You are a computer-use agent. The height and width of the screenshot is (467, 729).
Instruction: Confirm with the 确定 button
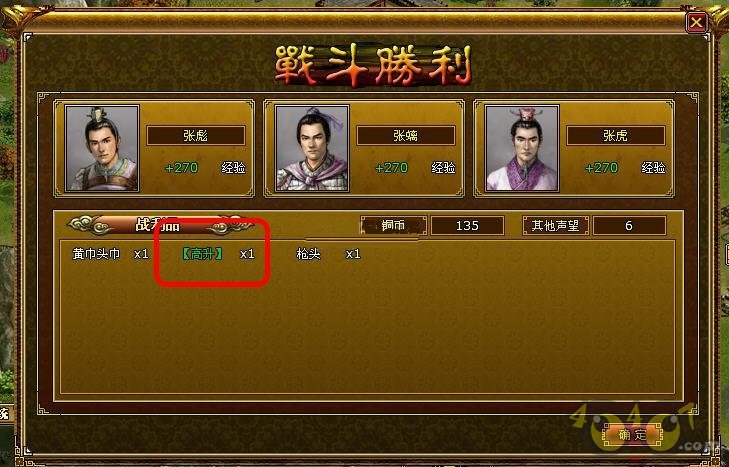pos(632,435)
